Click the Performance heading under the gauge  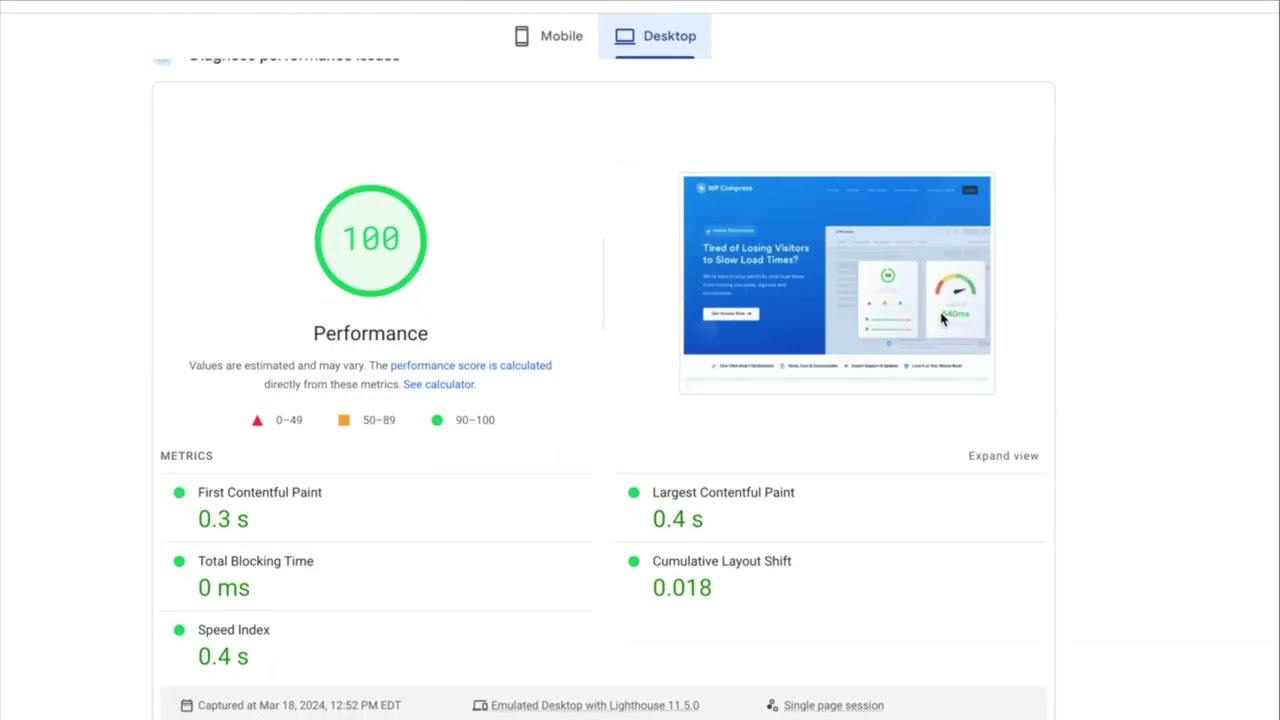click(x=370, y=334)
